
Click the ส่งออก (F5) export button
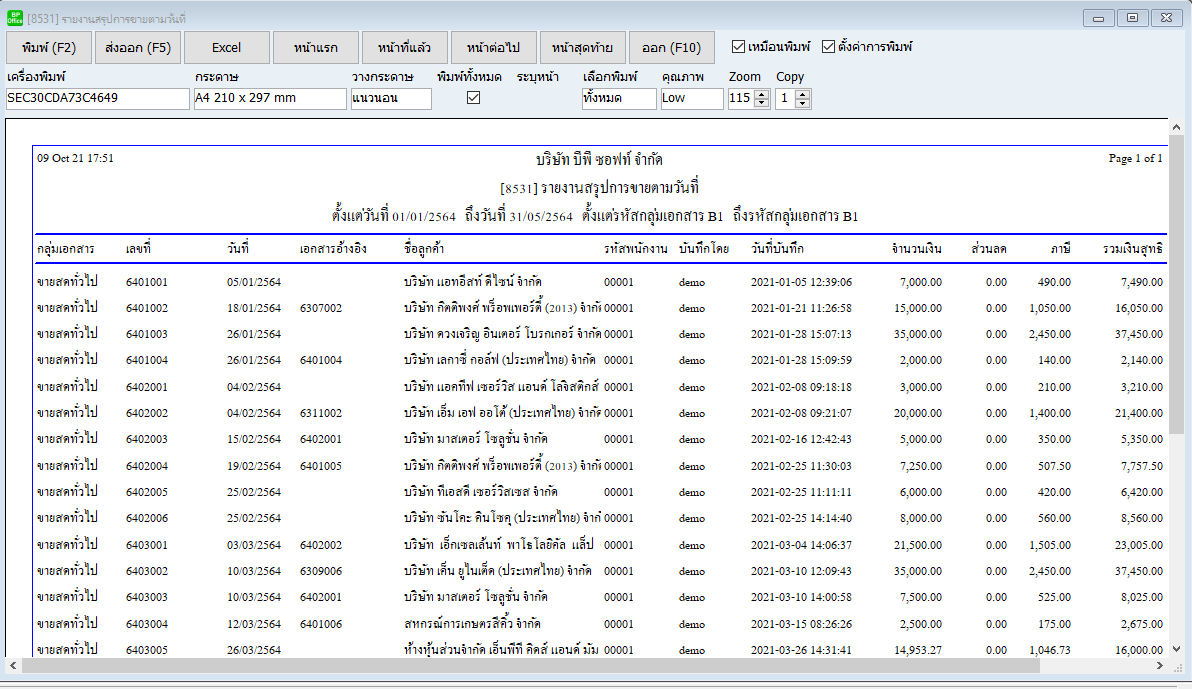point(138,47)
